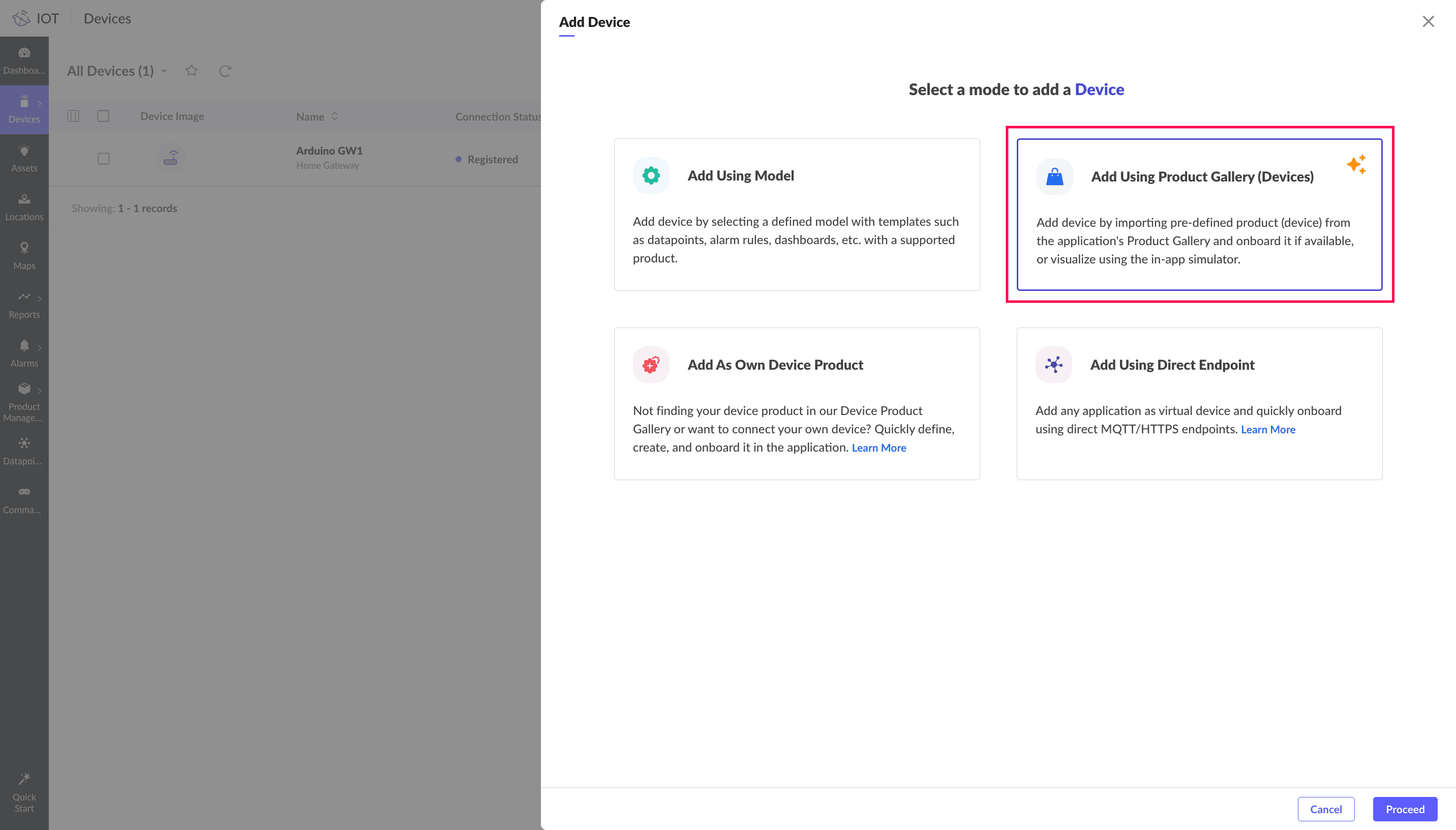
Task: Expand the Reports submenu chevron
Action: click(x=39, y=298)
